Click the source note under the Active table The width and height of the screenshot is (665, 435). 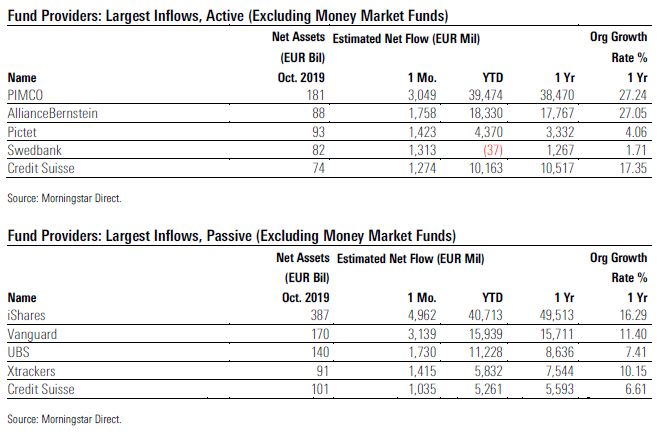click(64, 197)
